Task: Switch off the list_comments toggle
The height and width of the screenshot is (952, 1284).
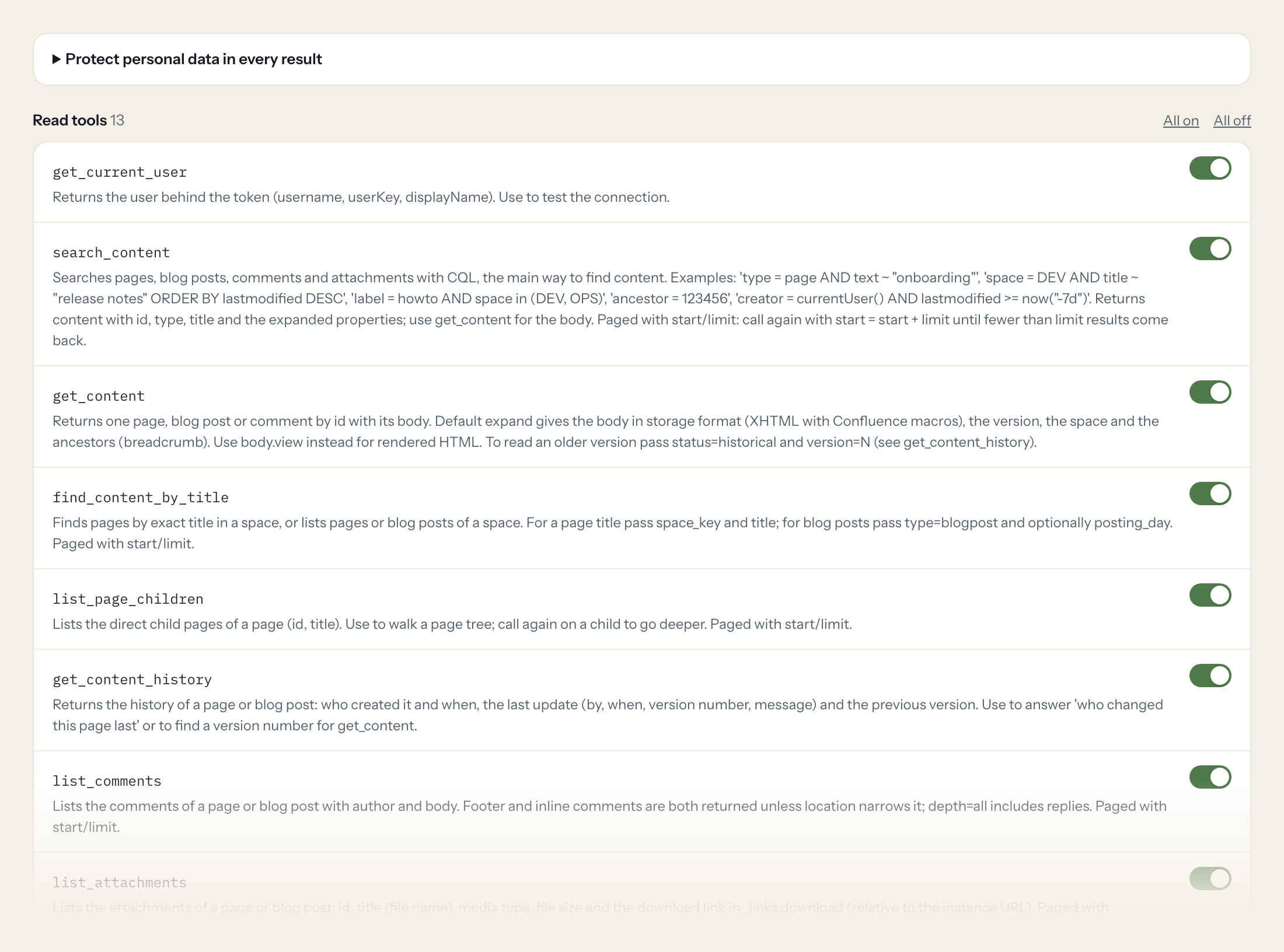Action: tap(1210, 777)
